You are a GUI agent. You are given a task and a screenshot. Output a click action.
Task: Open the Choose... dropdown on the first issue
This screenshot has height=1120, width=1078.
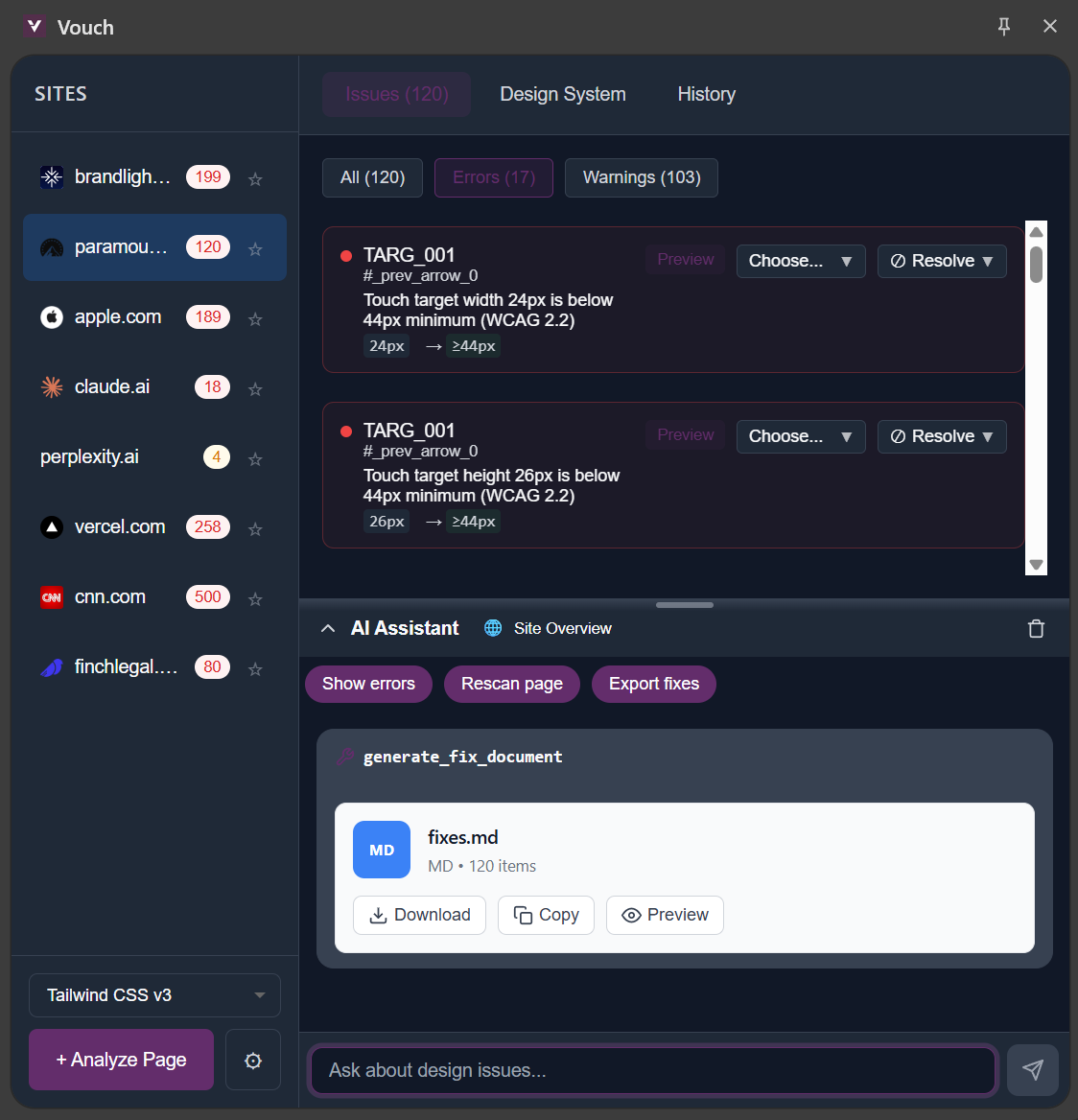800,260
